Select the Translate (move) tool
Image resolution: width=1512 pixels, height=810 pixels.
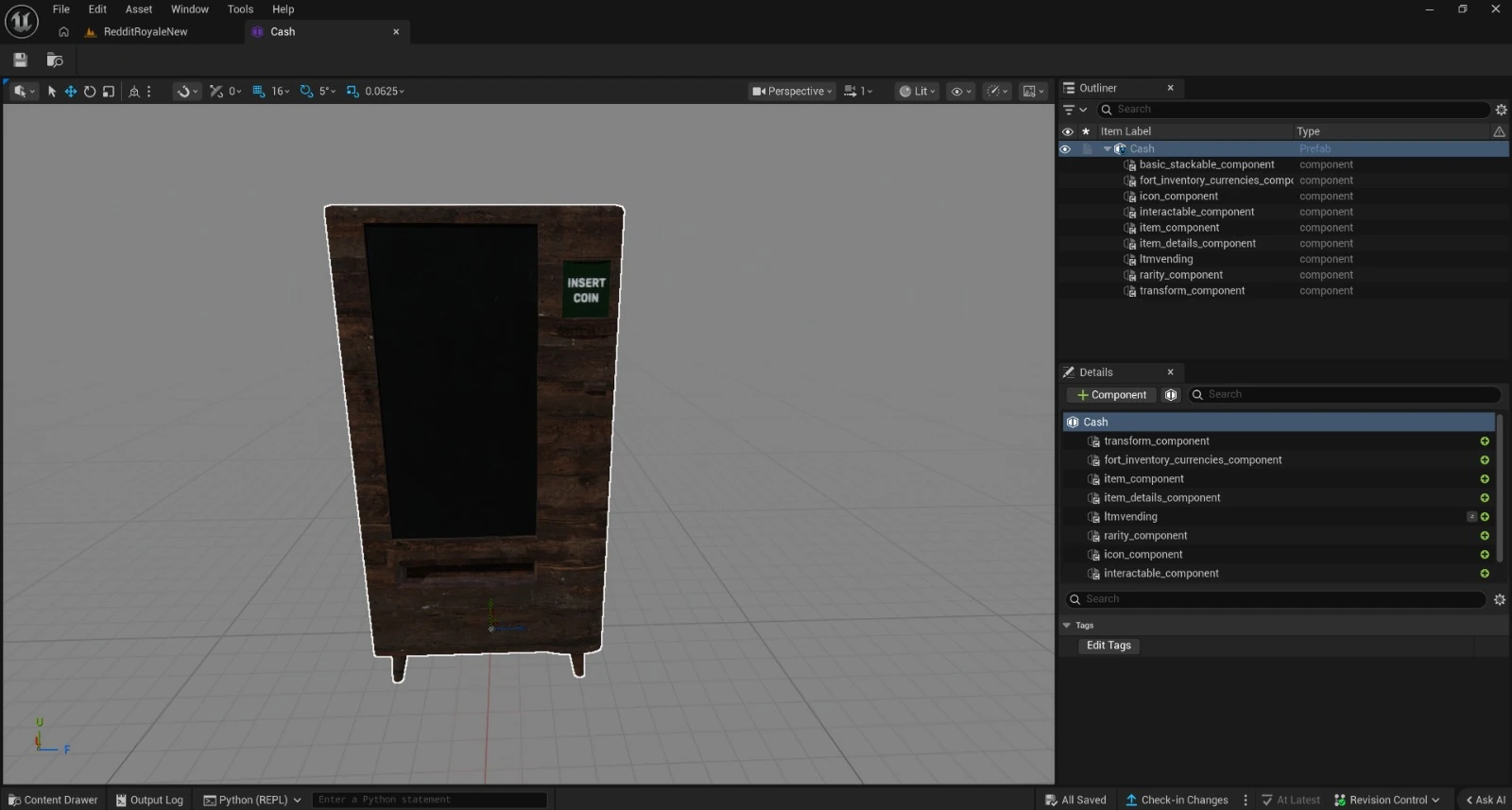[70, 92]
